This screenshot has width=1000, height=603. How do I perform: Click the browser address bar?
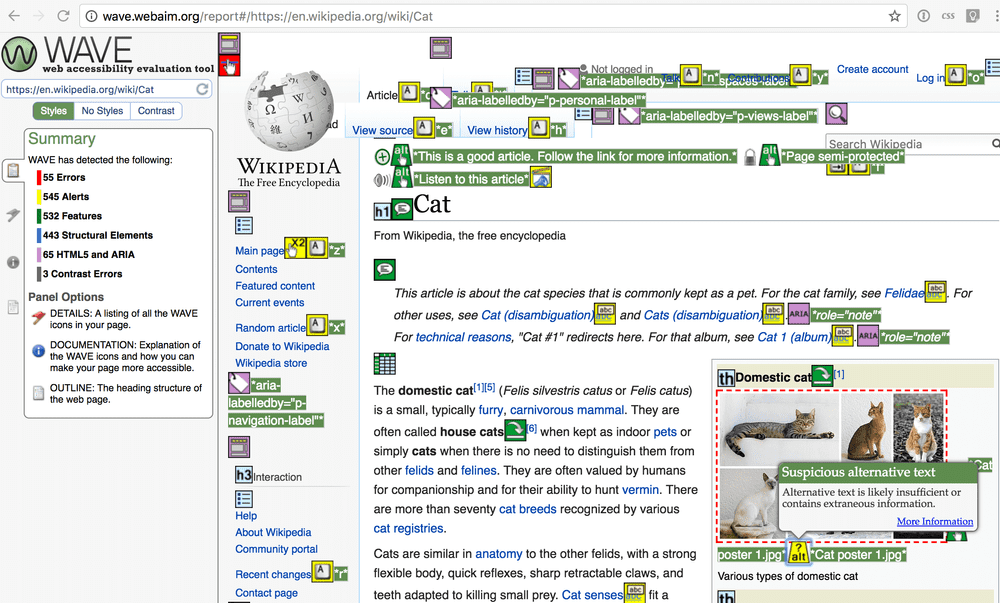point(491,16)
